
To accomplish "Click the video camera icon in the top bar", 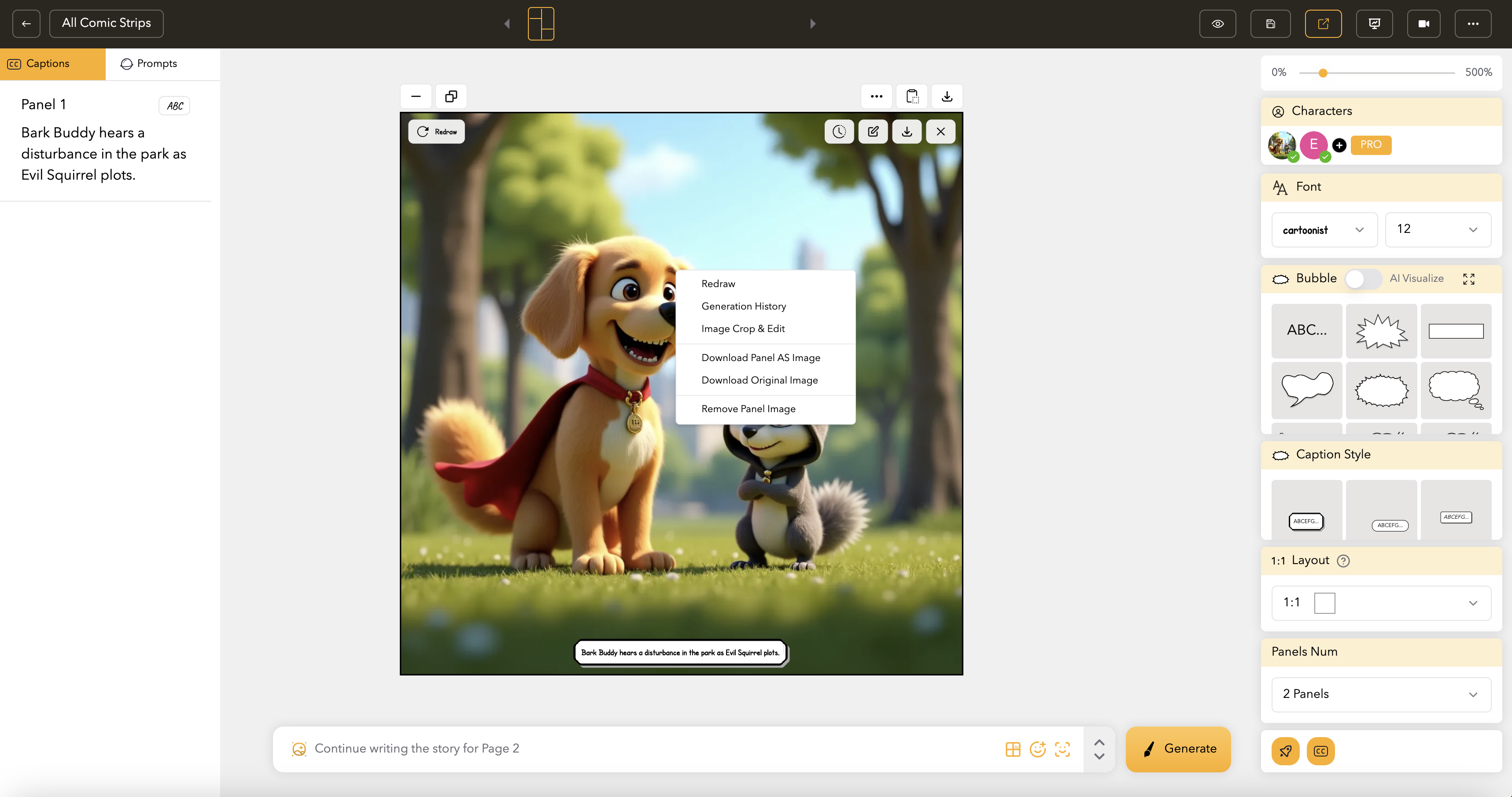I will [x=1423, y=23].
